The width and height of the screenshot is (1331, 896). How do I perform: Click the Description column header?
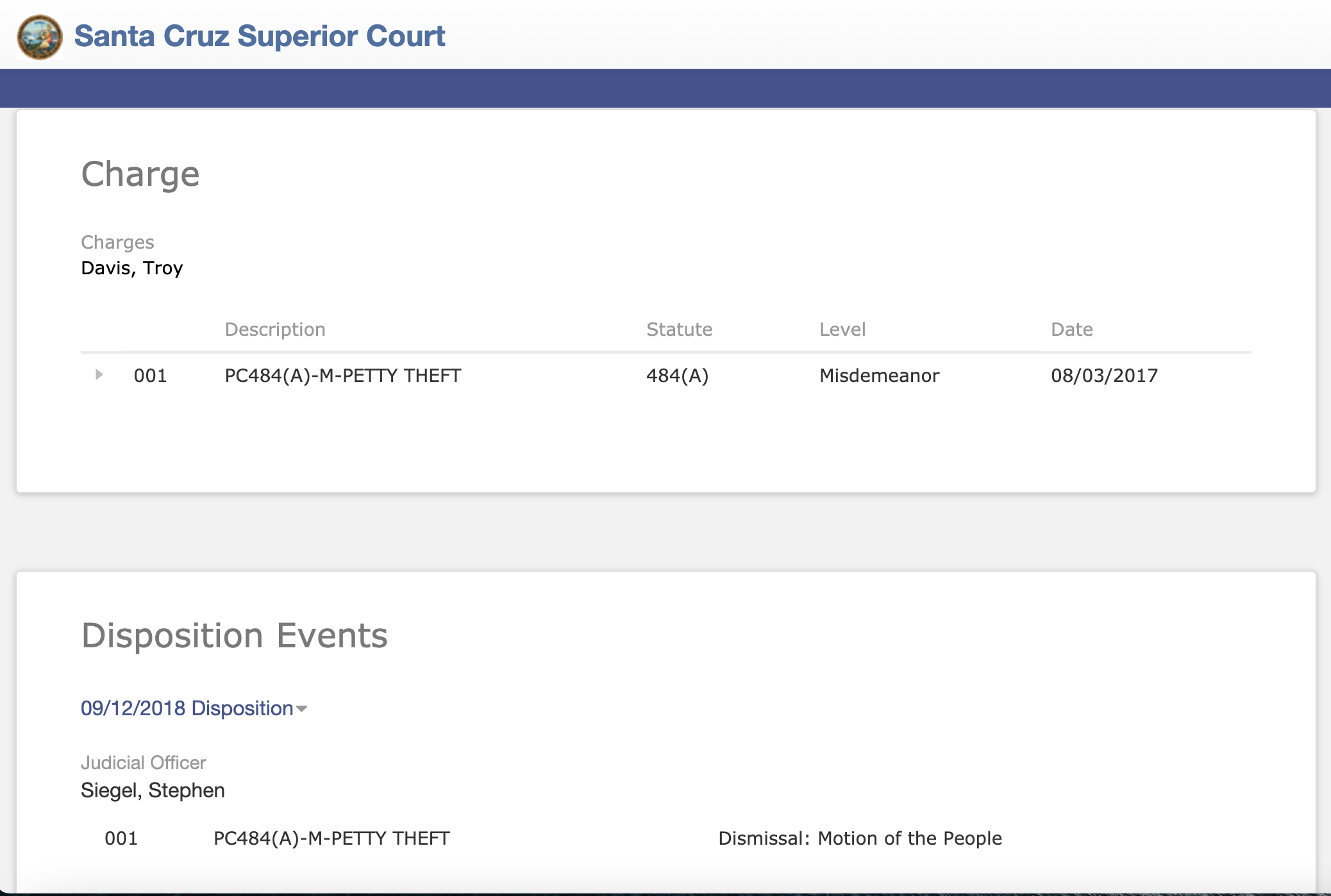pos(275,329)
